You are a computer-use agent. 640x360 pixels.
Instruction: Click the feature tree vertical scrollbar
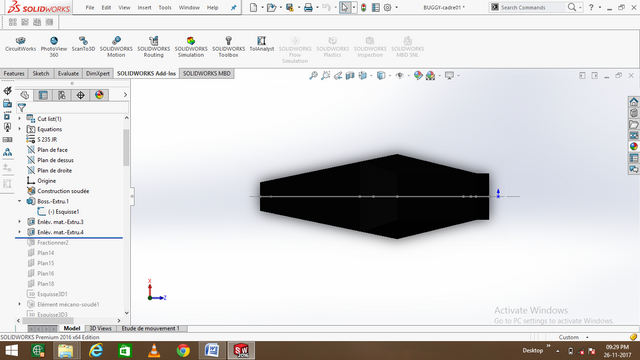click(126, 147)
